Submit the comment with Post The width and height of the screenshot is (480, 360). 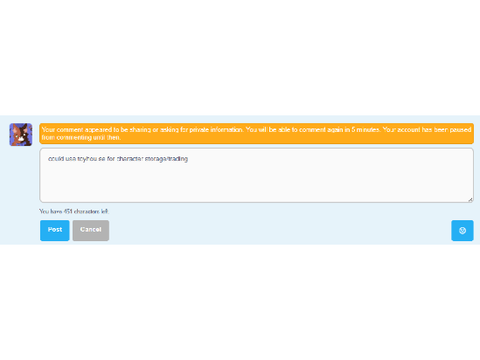point(55,230)
